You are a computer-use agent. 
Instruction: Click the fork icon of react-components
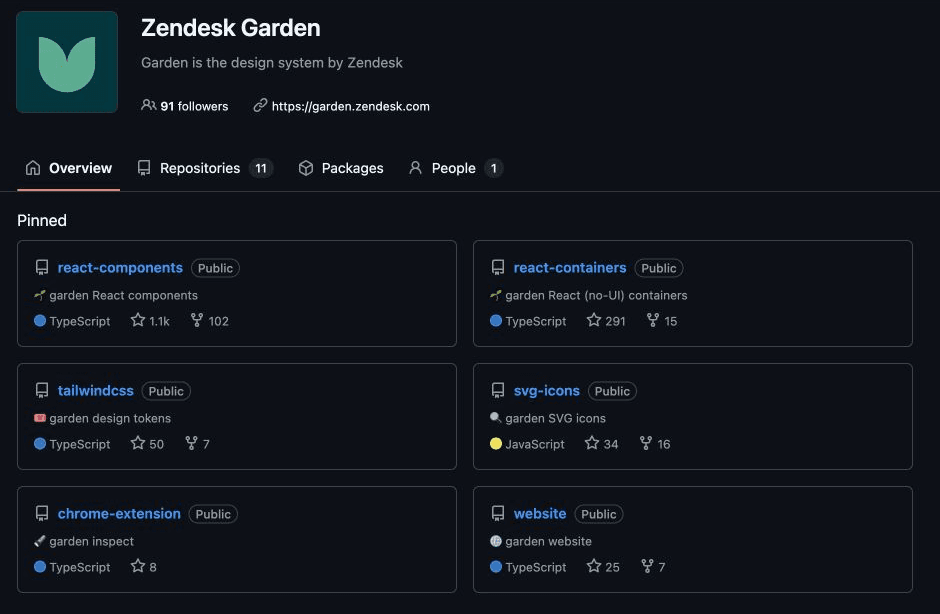click(197, 320)
